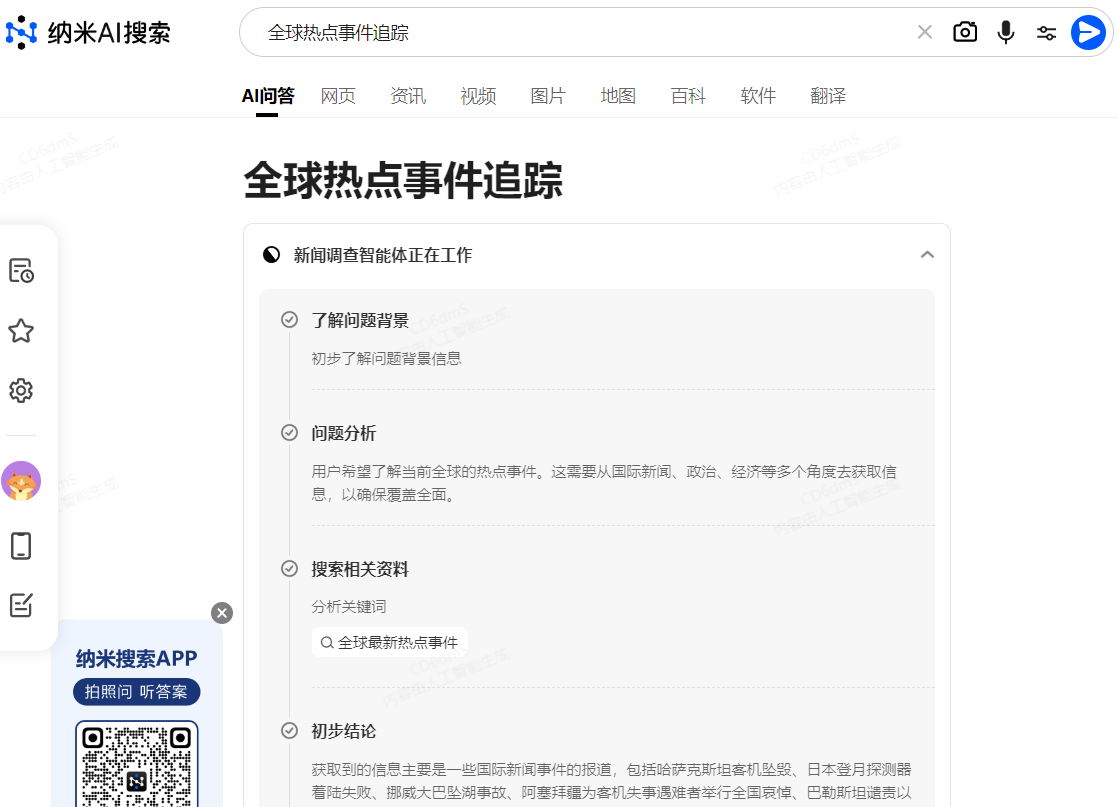1118x807 pixels.
Task: Open camera image search in the search bar
Action: [965, 32]
